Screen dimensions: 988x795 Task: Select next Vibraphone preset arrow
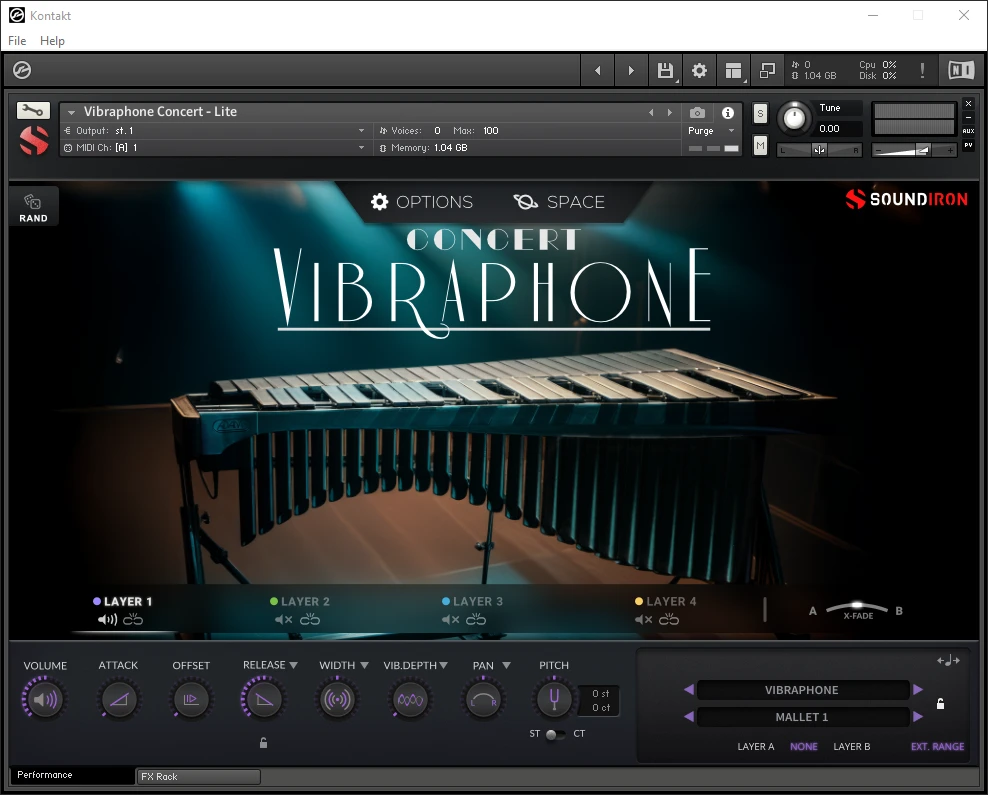[x=918, y=690]
